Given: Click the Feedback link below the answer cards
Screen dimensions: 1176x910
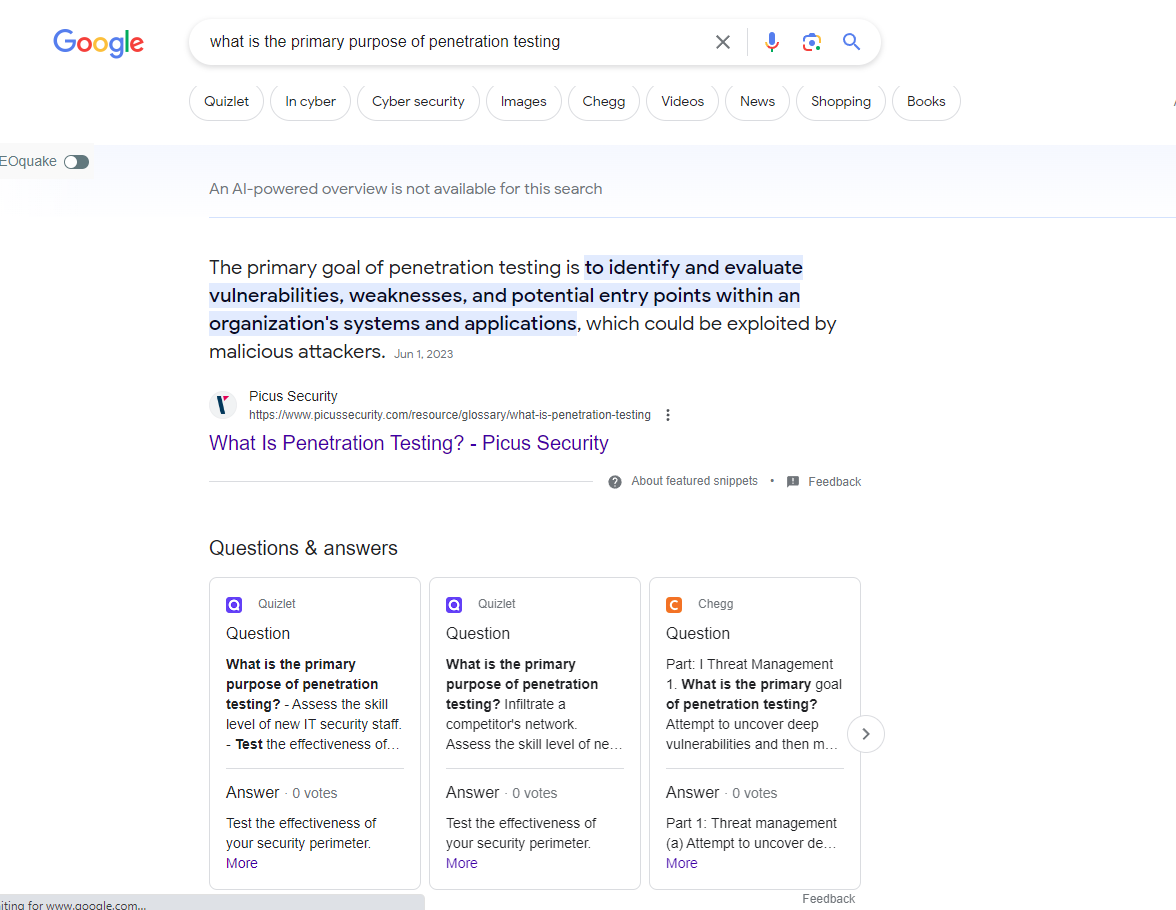Looking at the screenshot, I should [x=829, y=899].
